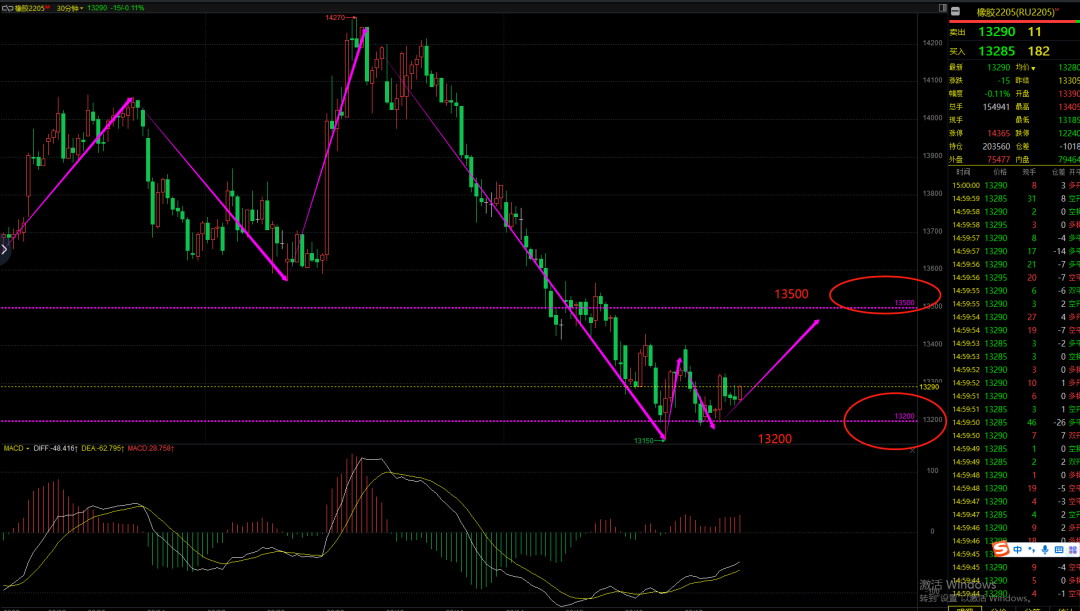
Task: Open the soft keyboard icon on IME bar
Action: (1059, 550)
